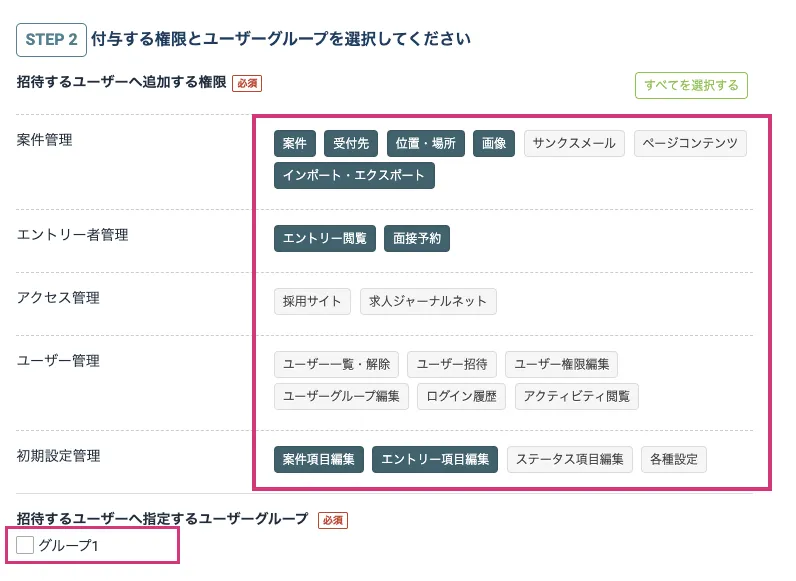Disable the 位置・場所 permission tag
The height and width of the screenshot is (581, 796).
click(x=425, y=143)
